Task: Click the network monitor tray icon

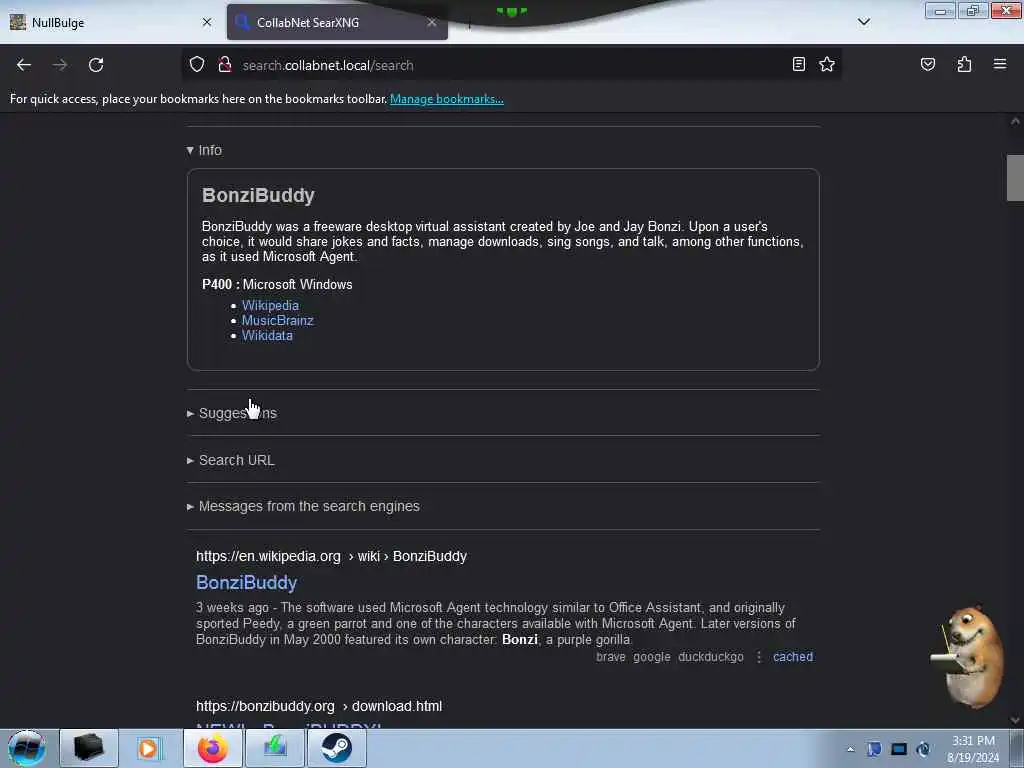Action: [x=899, y=748]
